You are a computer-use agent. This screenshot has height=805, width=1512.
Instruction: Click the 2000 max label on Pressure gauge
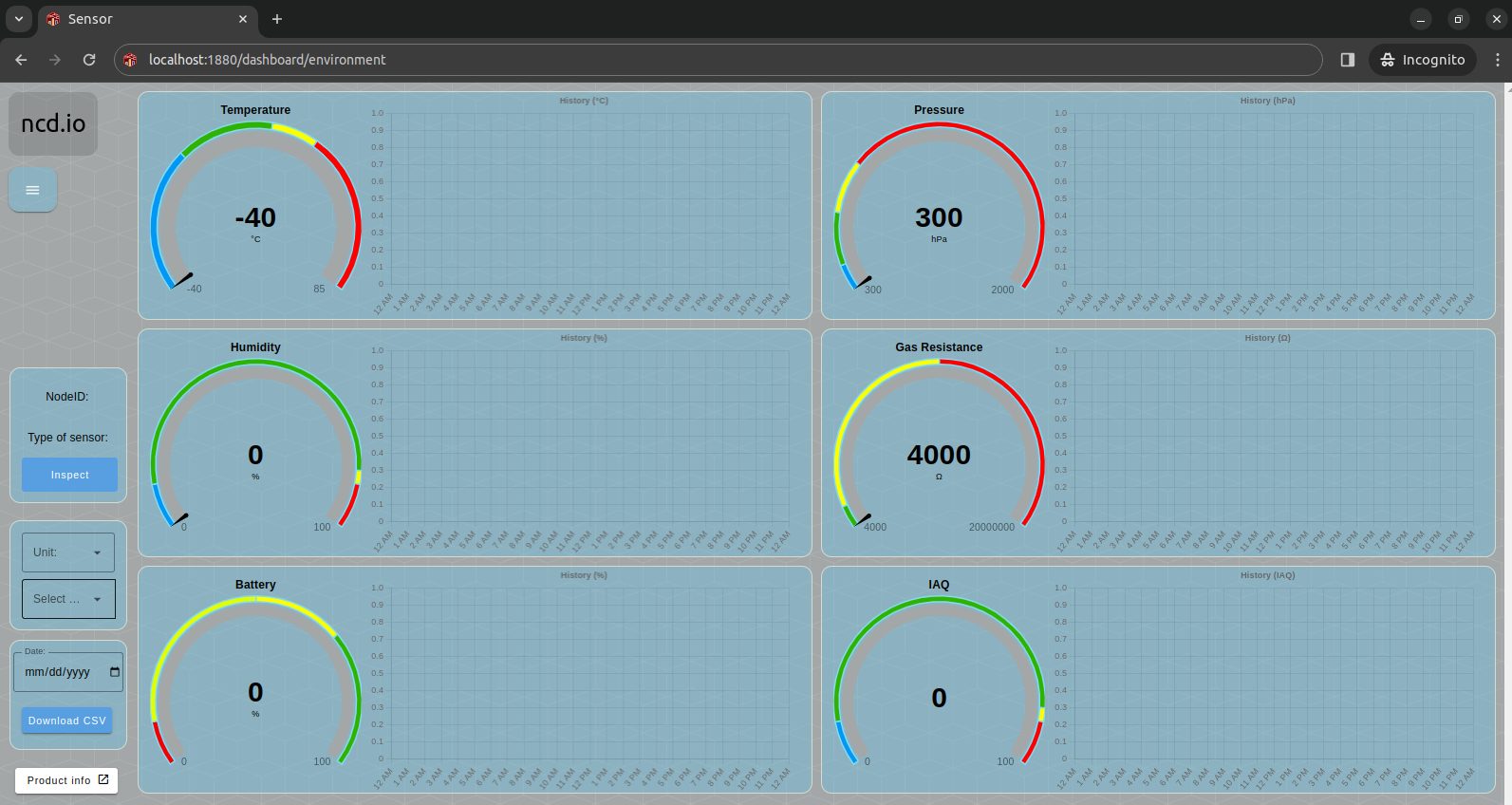pyautogui.click(x=1002, y=290)
